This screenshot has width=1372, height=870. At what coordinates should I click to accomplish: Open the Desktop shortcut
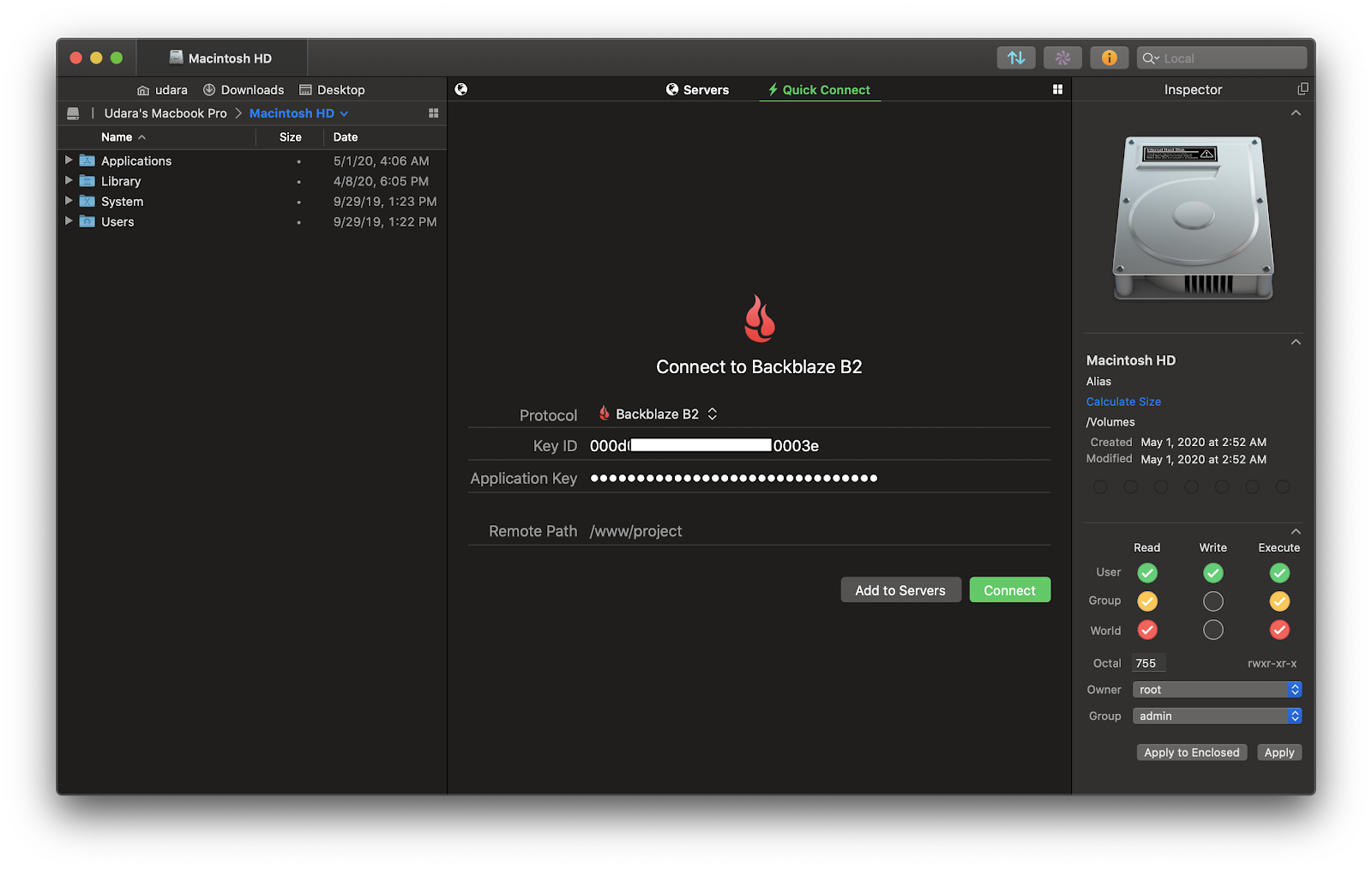(x=332, y=90)
